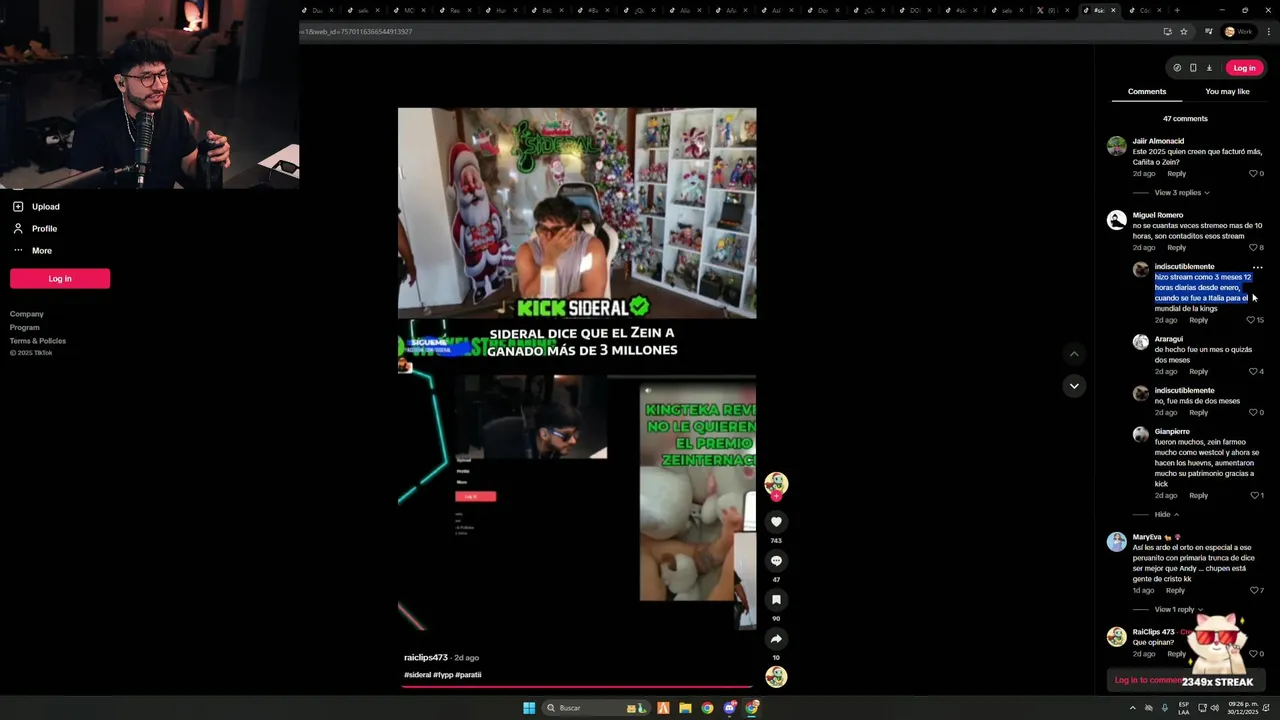1280x720 pixels.
Task: Like RaiClips 473's 'Que opinan?' comment
Action: [1253, 654]
